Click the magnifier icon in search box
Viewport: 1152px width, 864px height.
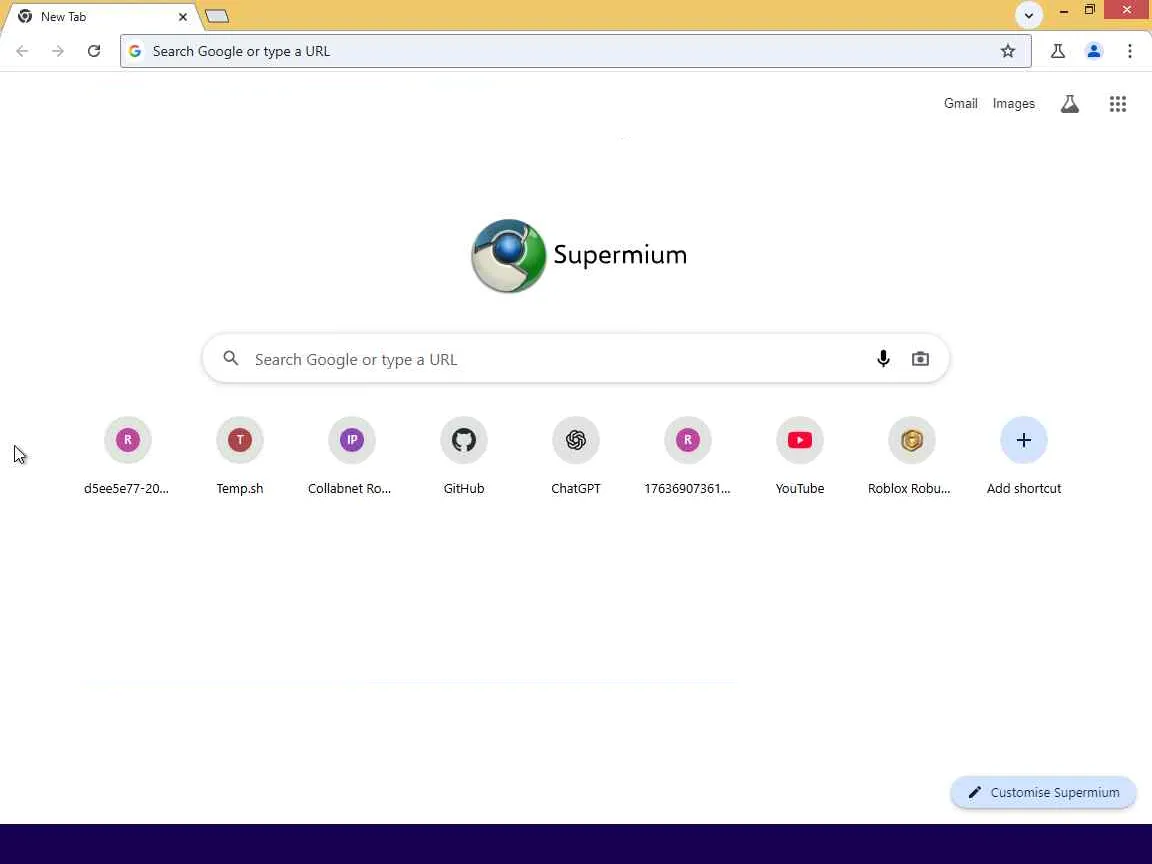click(231, 358)
